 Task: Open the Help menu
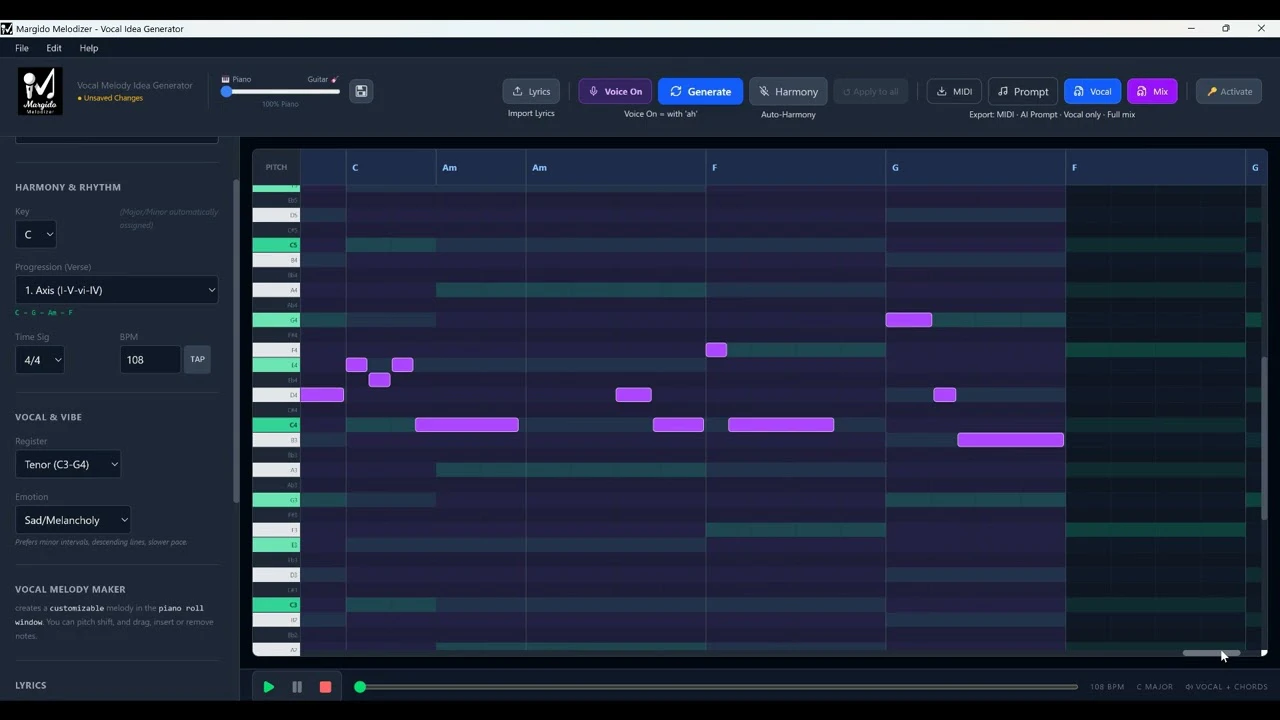(x=89, y=48)
